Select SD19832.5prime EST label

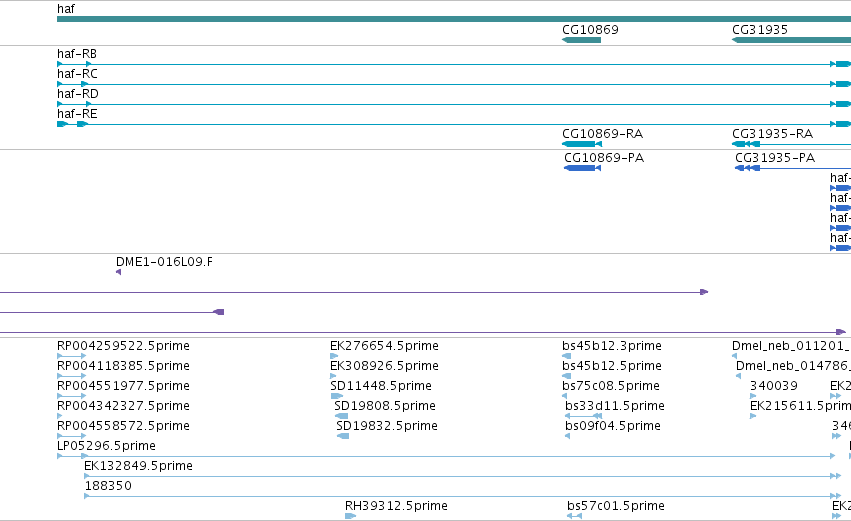point(387,426)
